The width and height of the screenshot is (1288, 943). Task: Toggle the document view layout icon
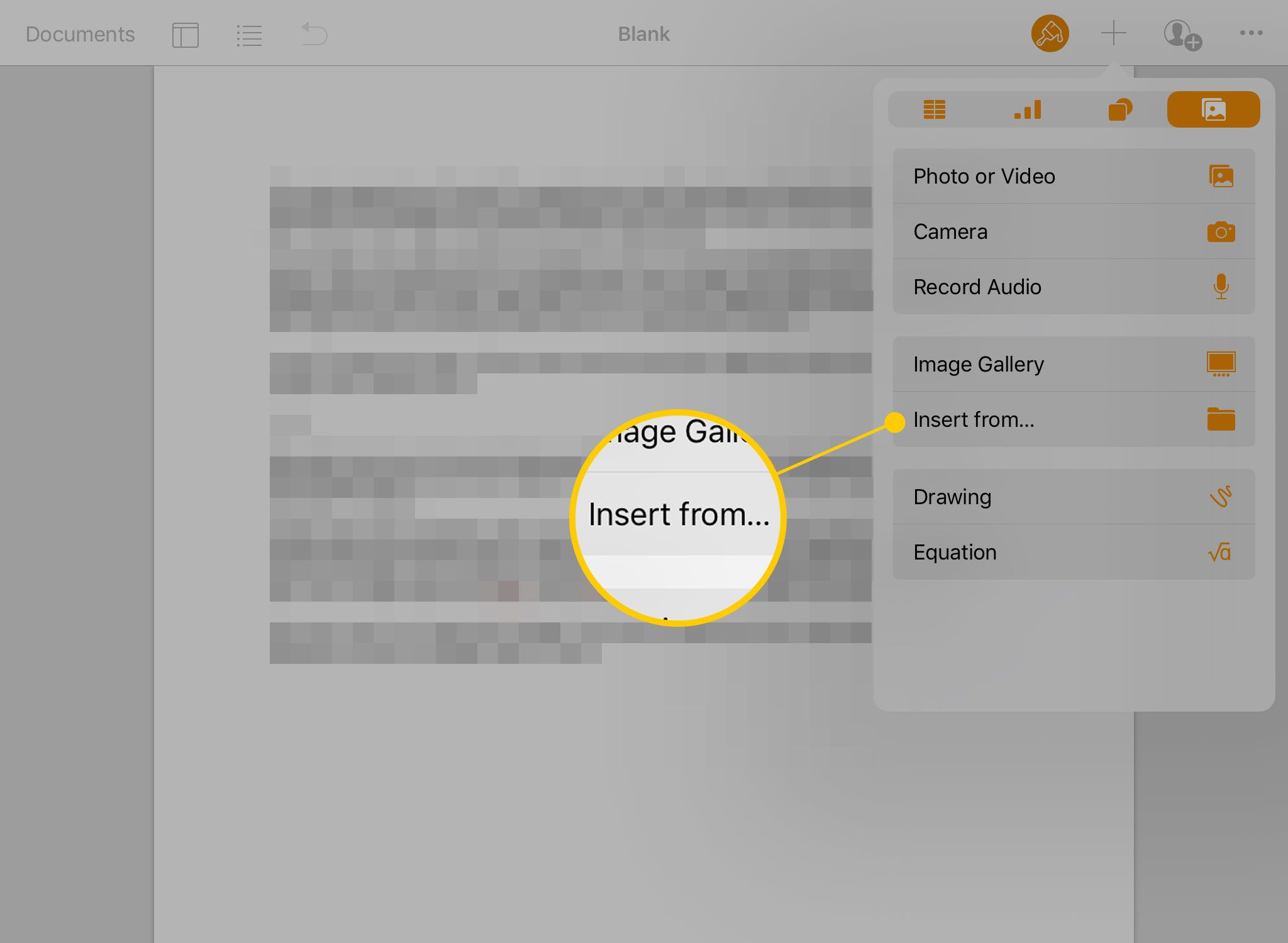185,34
